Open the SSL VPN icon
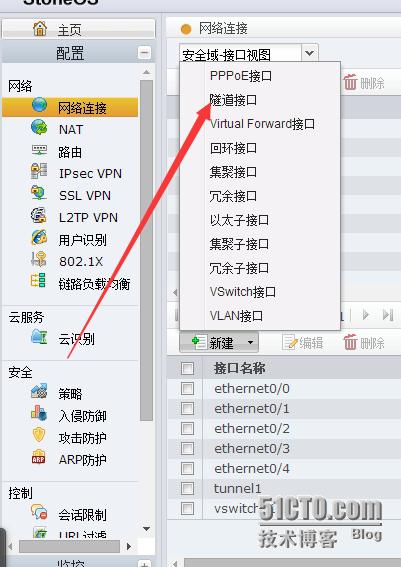 tap(39, 193)
